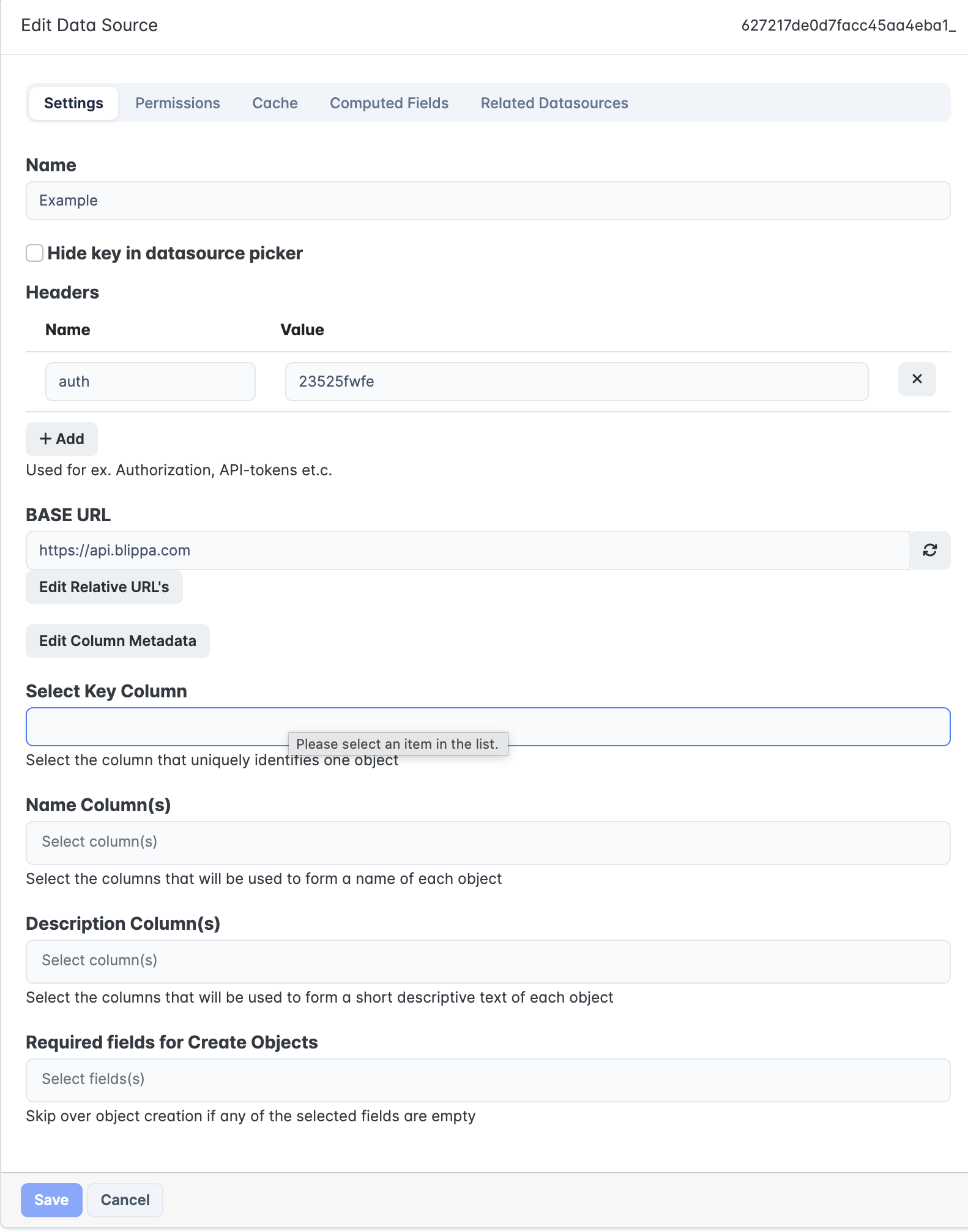
Task: Remove the auth header with X icon
Action: coord(917,379)
